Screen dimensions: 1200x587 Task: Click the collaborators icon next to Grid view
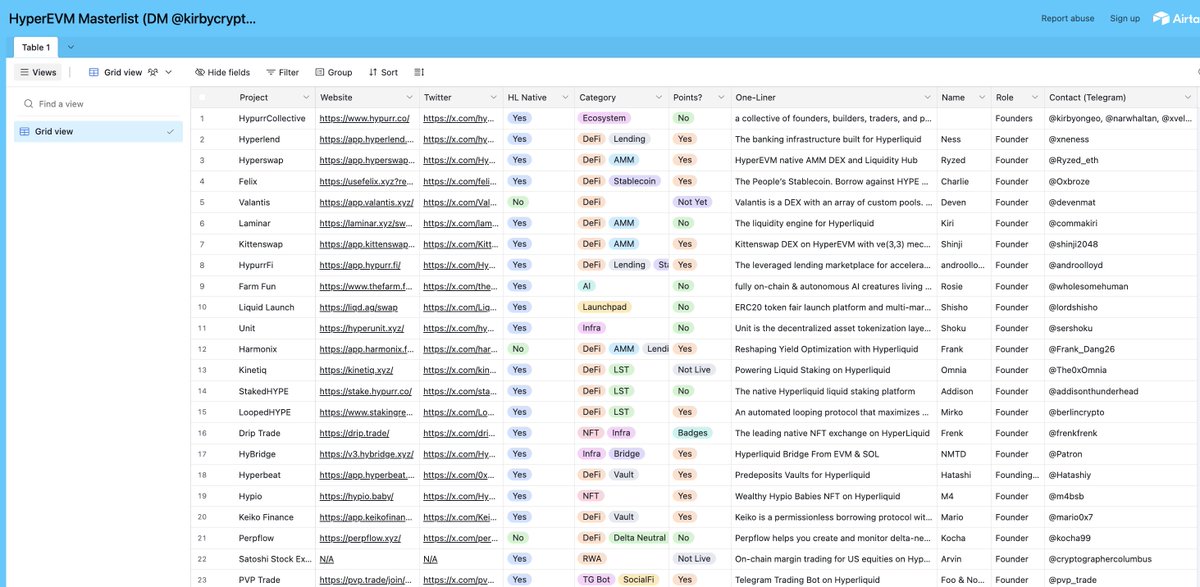click(154, 72)
